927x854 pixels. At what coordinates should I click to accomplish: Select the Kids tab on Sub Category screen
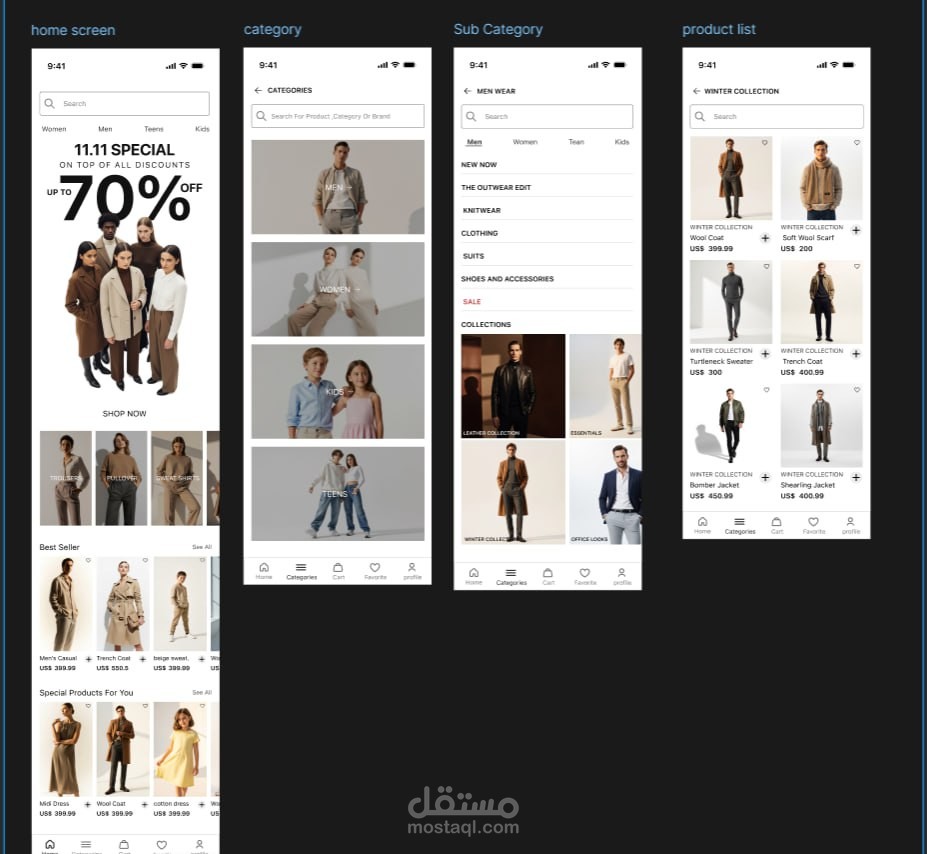coord(622,142)
